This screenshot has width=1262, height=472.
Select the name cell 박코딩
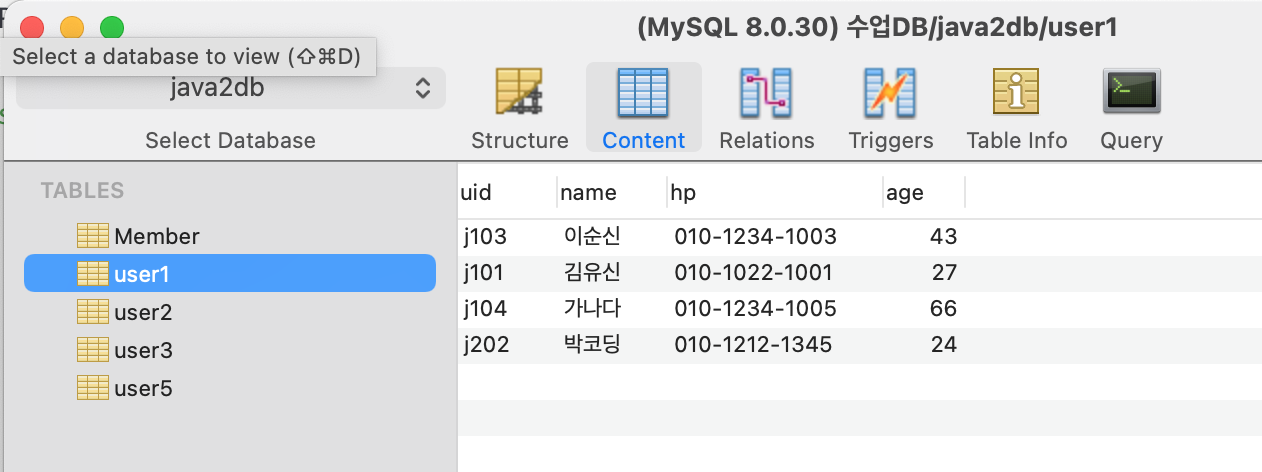(x=592, y=345)
